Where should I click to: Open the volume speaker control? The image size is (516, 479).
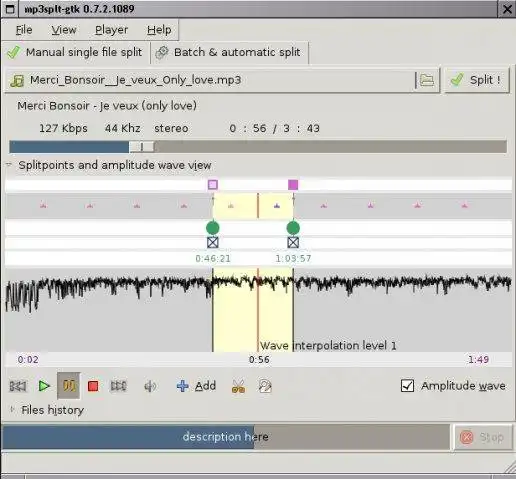150,386
